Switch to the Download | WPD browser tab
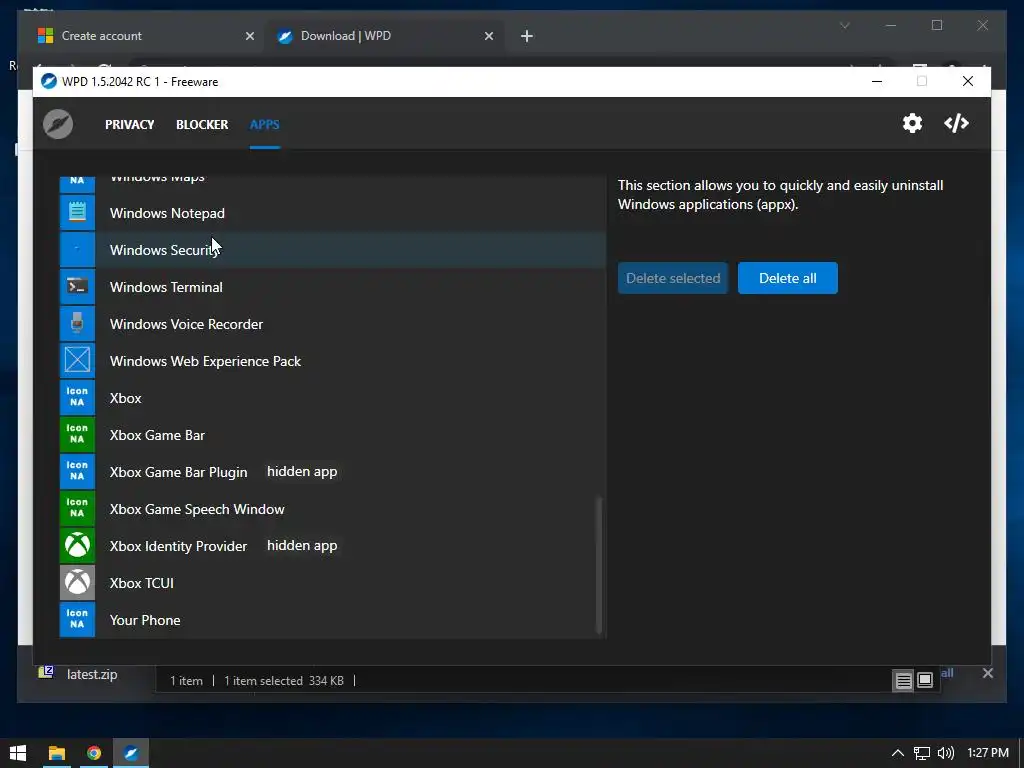1024x768 pixels. [x=383, y=36]
